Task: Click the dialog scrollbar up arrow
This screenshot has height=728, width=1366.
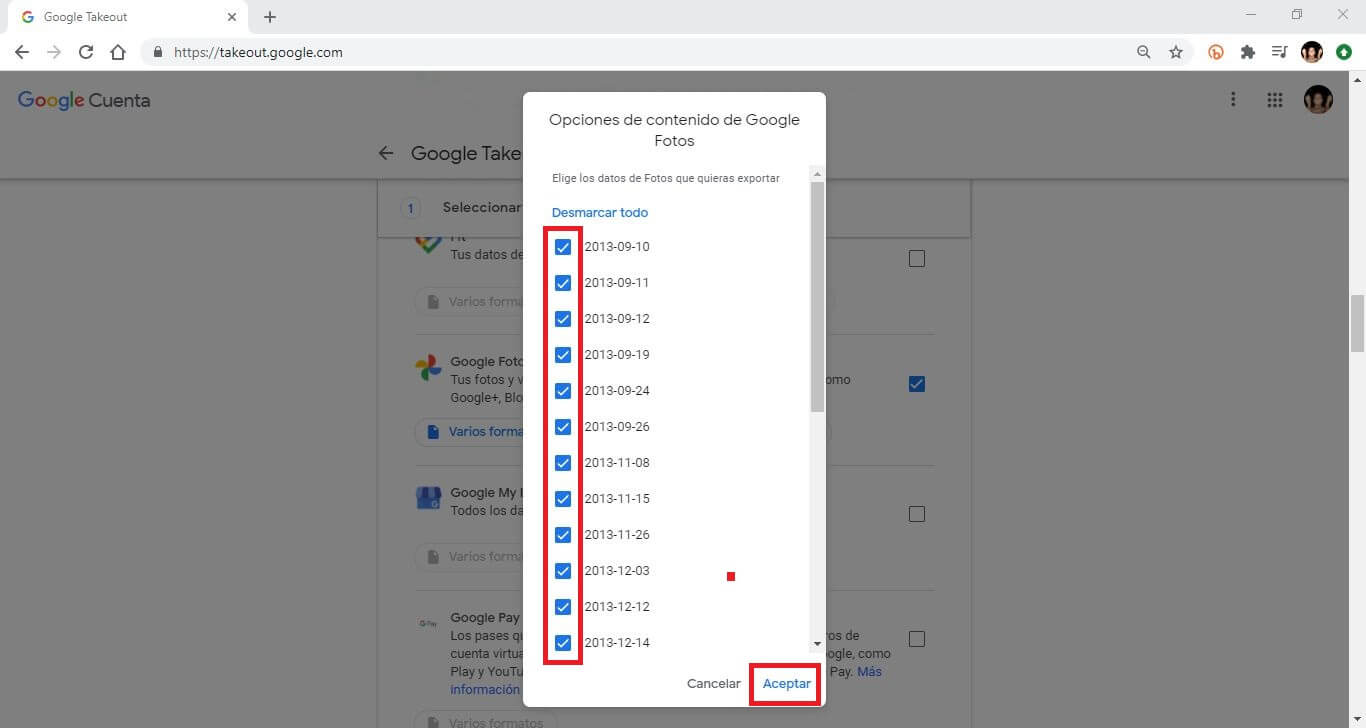Action: pos(817,173)
